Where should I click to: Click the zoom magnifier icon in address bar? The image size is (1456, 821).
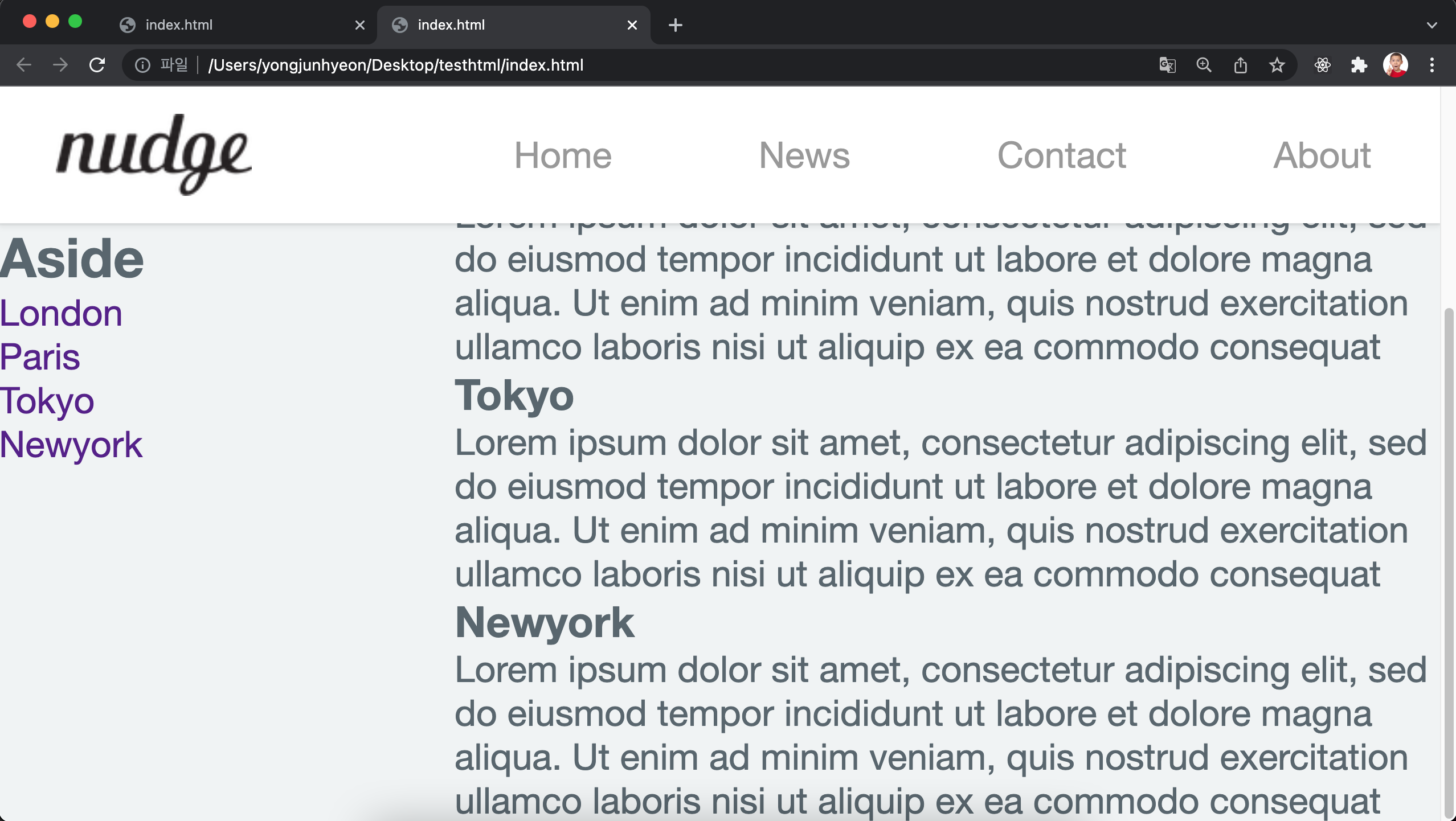pyautogui.click(x=1204, y=65)
